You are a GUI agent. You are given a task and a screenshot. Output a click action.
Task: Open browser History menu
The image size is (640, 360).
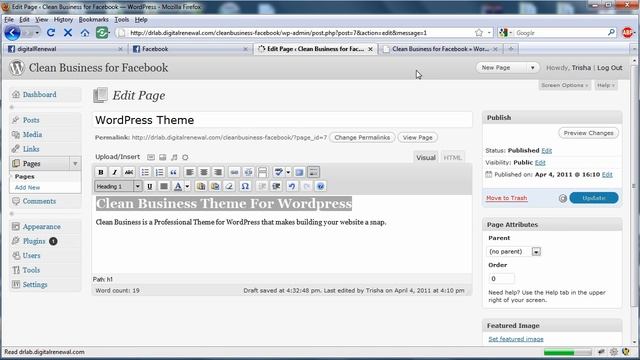tap(63, 20)
